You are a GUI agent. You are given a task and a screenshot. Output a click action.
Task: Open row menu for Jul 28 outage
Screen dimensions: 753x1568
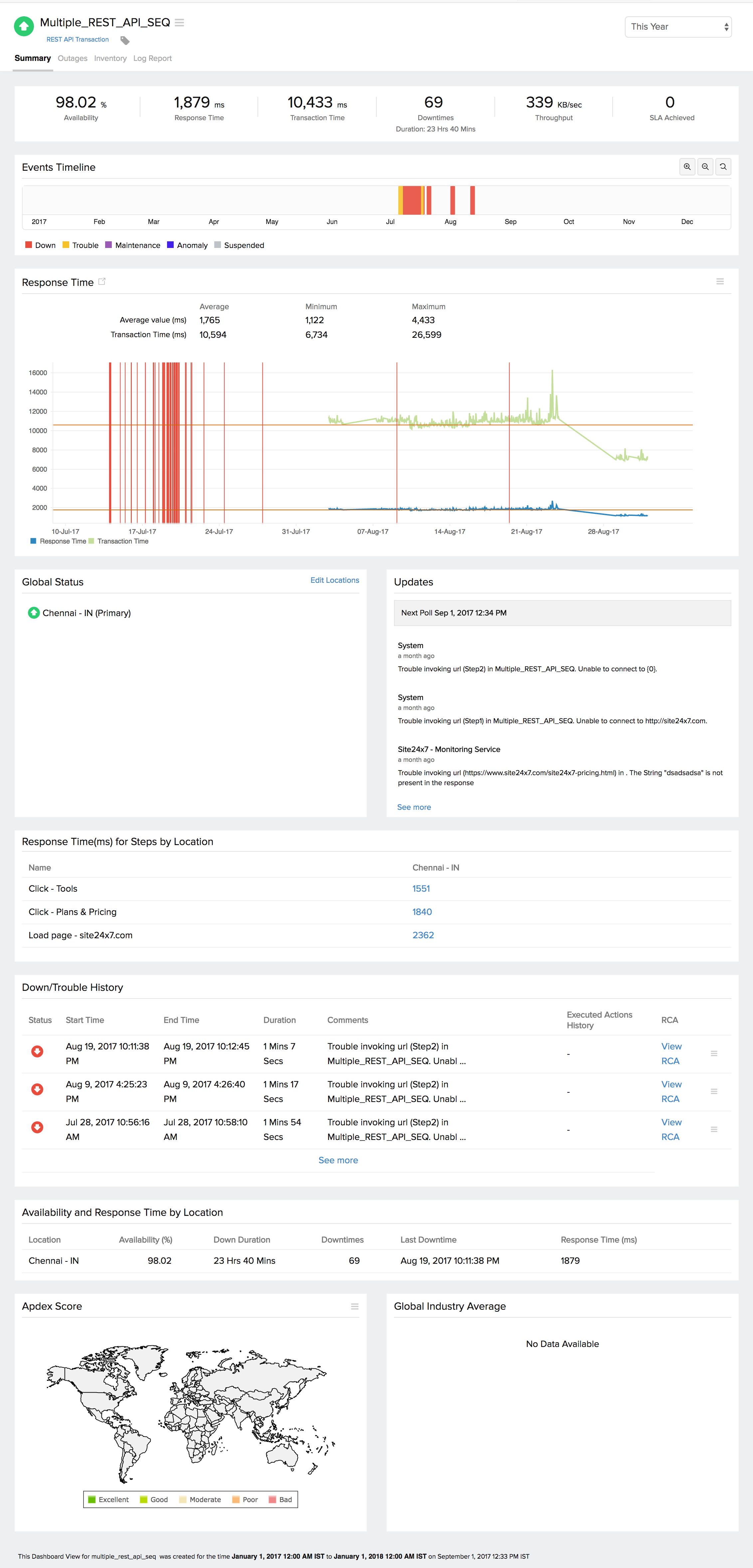713,1129
